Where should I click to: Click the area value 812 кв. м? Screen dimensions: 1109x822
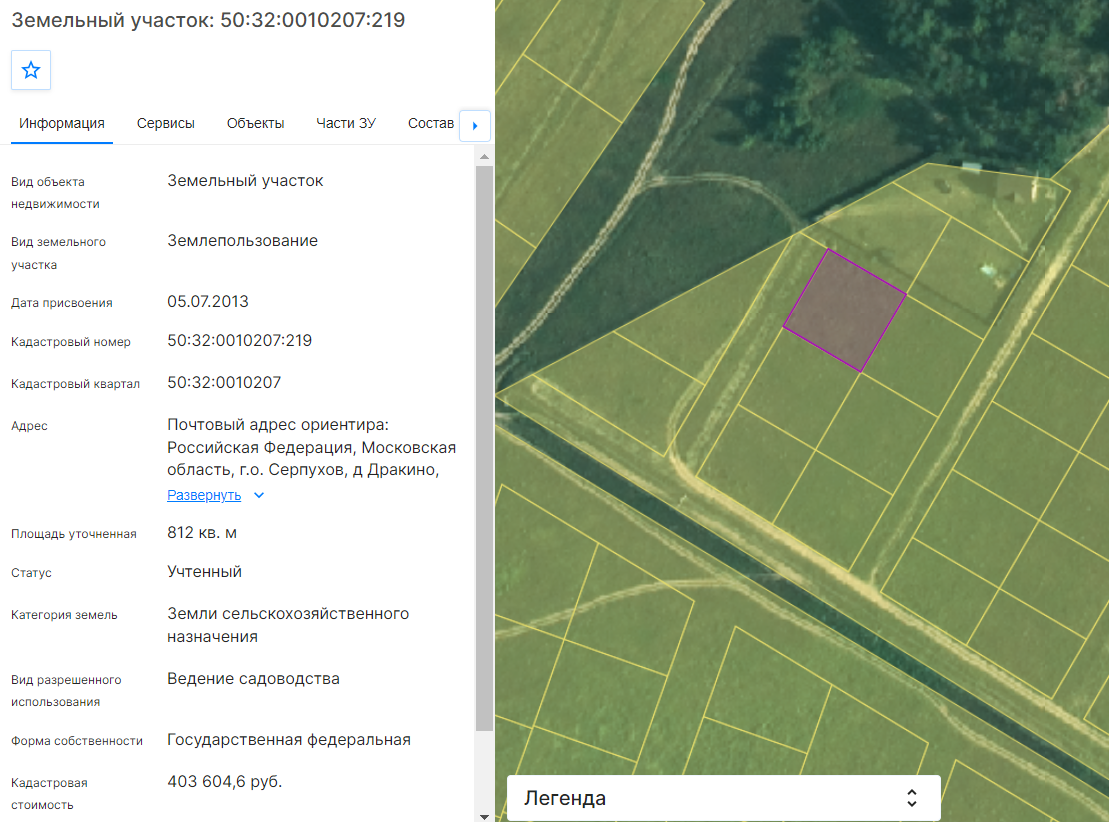[x=202, y=533]
